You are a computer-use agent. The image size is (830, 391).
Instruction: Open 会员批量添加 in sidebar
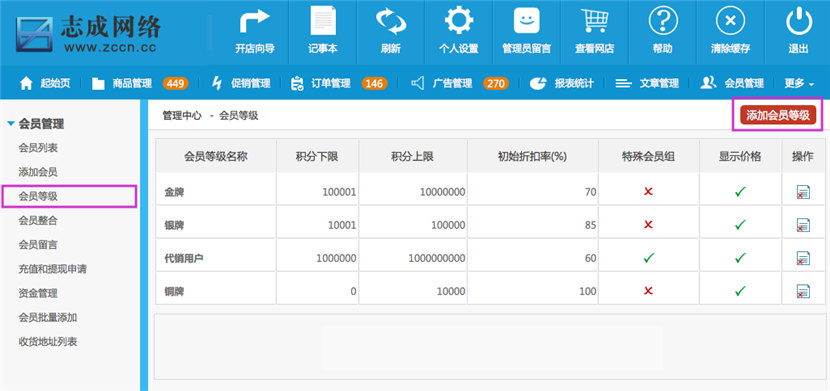(x=48, y=317)
